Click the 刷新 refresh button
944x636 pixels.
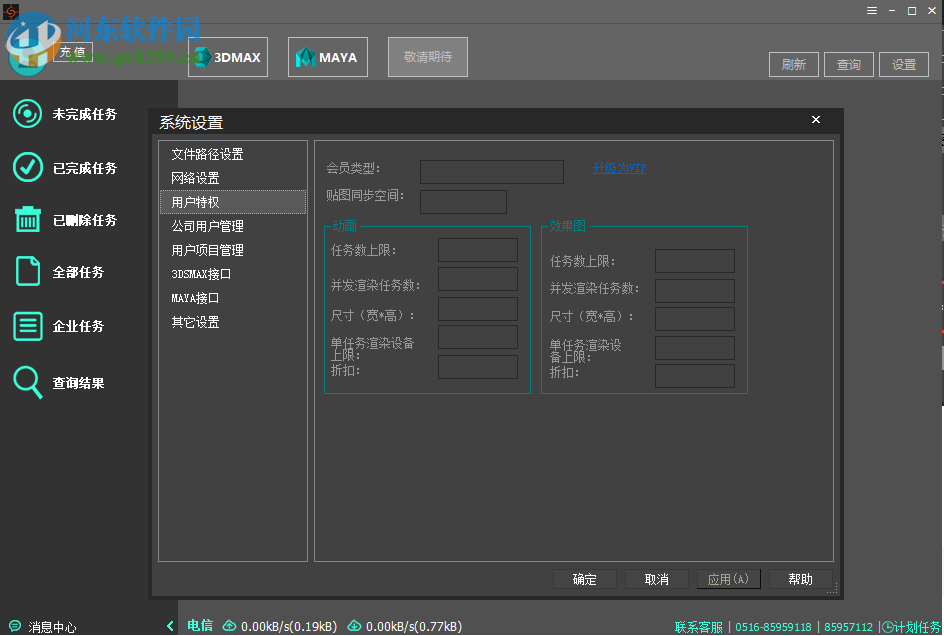(793, 63)
